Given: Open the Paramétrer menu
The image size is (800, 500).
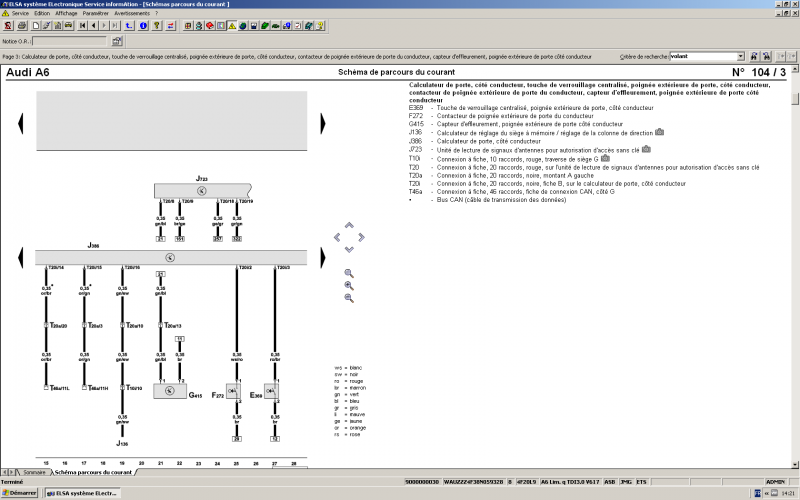Looking at the screenshot, I should click(95, 13).
